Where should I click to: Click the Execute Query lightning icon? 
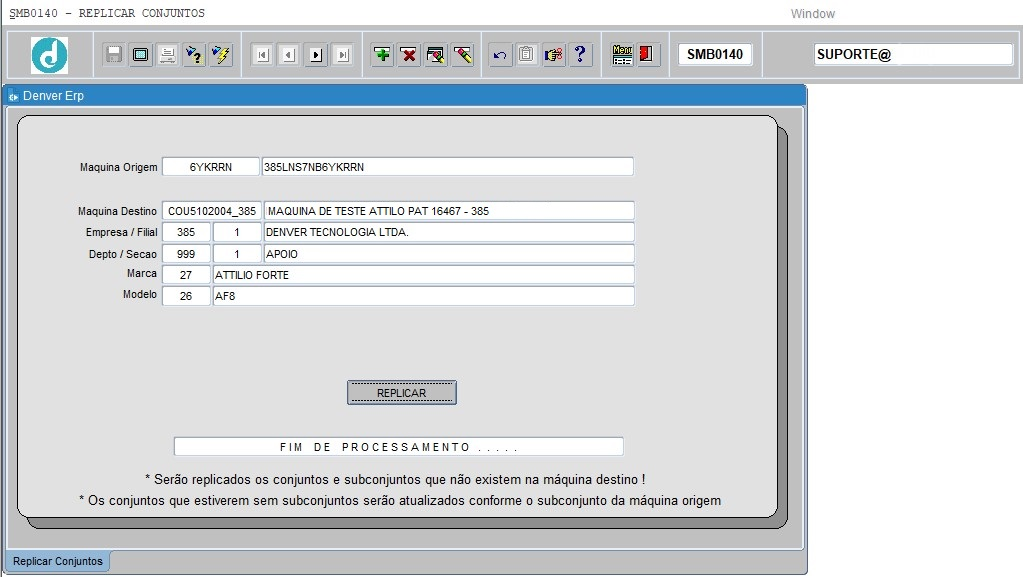pyautogui.click(x=221, y=55)
